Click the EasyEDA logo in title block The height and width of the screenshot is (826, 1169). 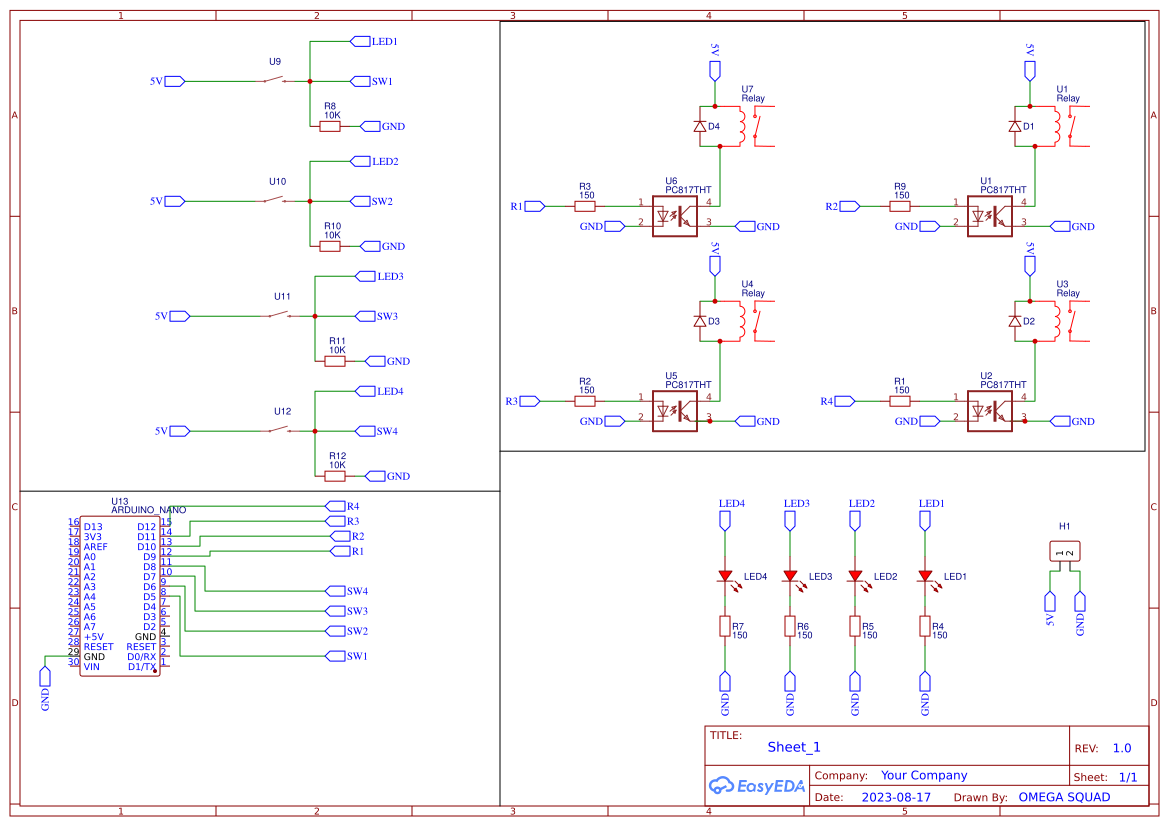756,786
